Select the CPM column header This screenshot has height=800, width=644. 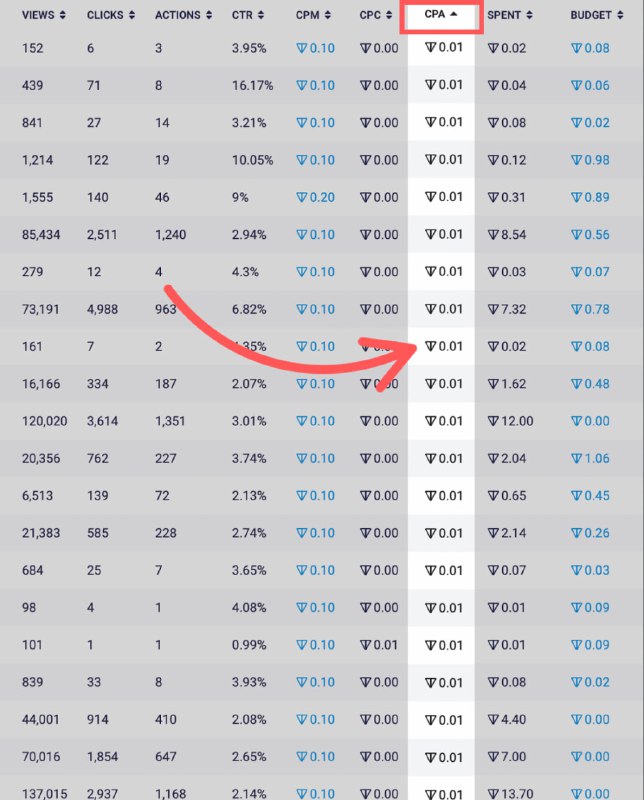307,15
